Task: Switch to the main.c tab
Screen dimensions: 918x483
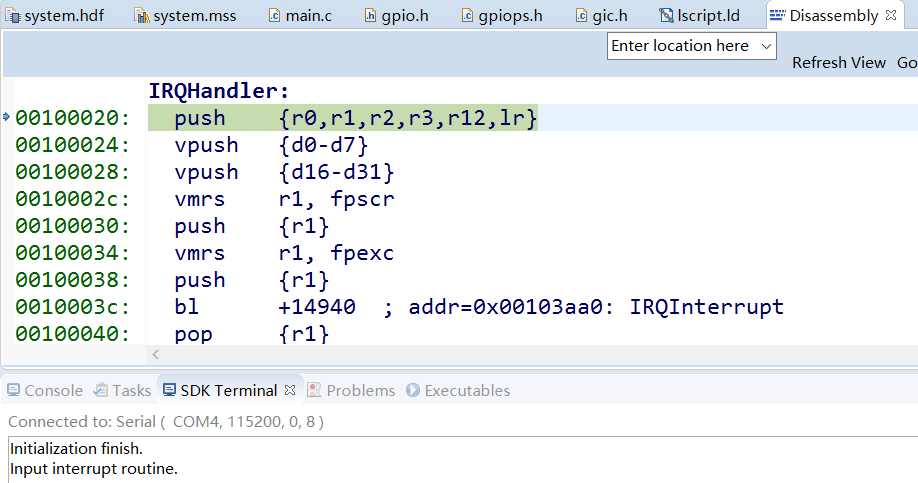Action: point(300,16)
